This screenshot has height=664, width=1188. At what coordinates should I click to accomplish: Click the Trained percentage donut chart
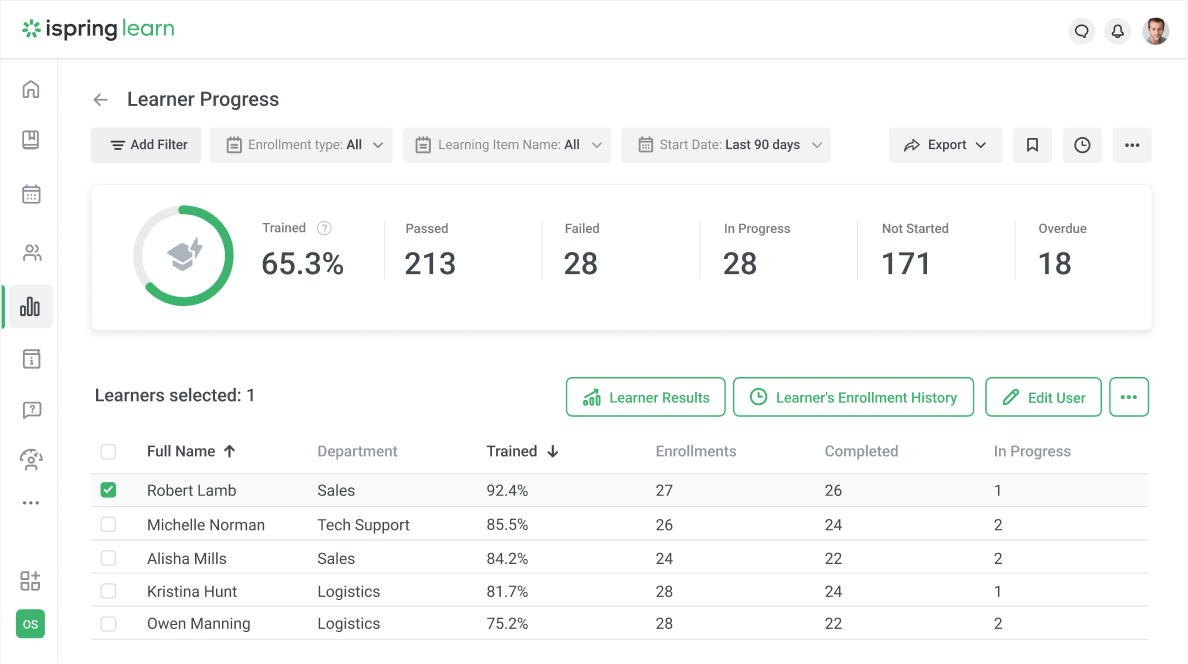(183, 255)
